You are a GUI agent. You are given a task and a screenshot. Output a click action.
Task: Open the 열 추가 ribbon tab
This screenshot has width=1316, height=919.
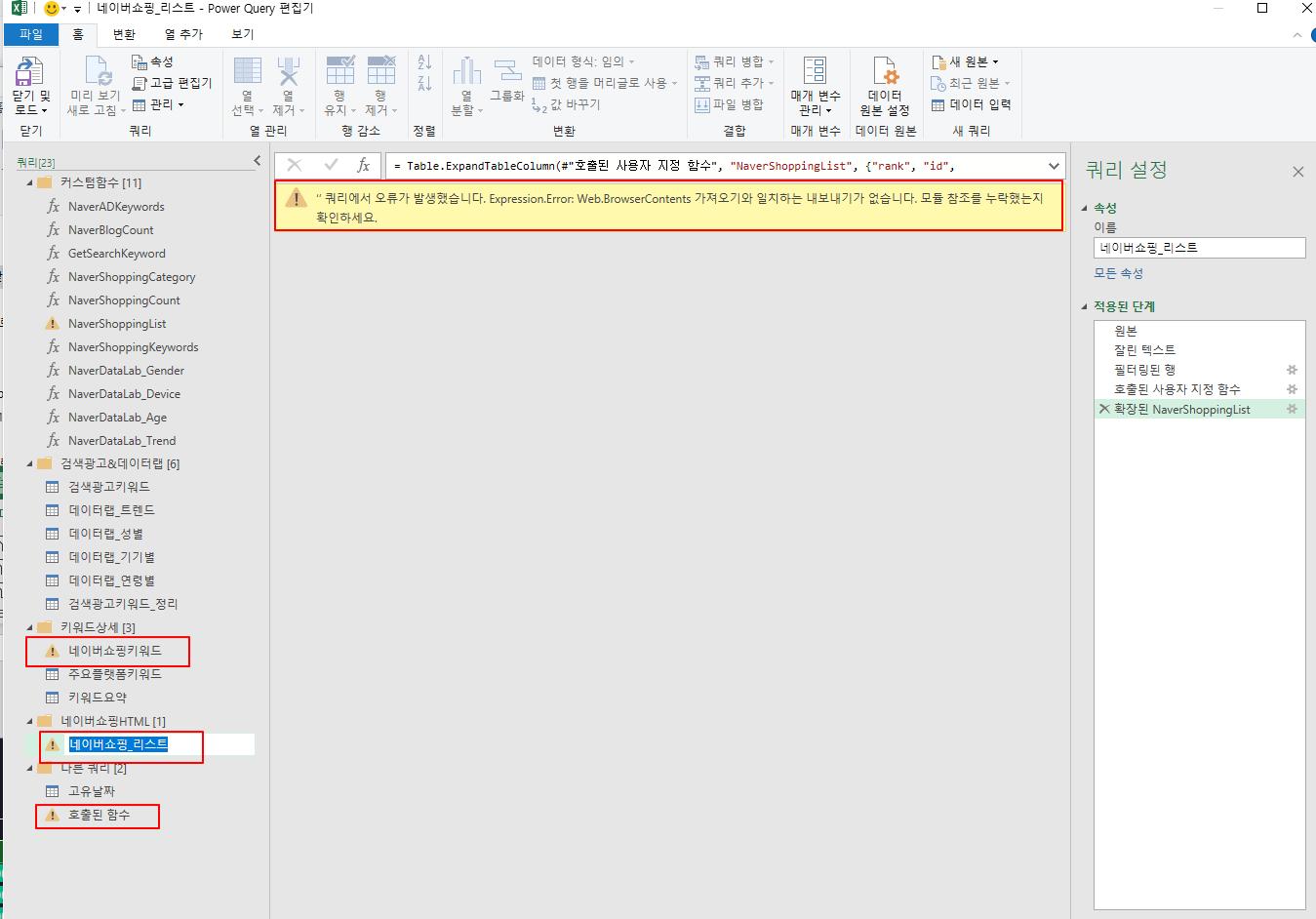point(183,34)
